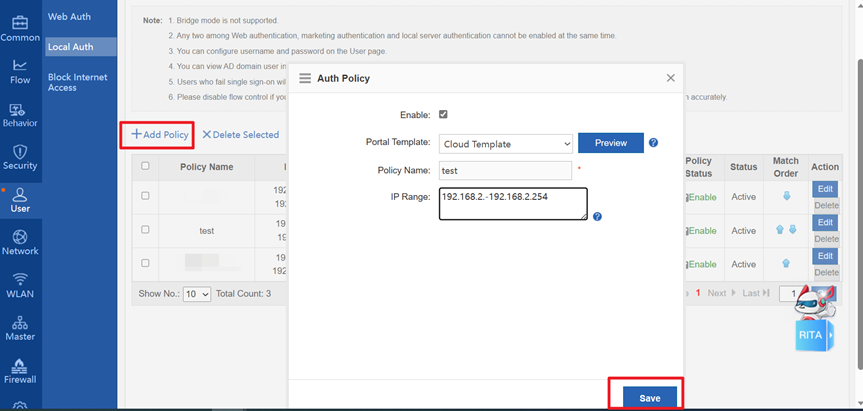Open the Behavior sidebar icon
The width and height of the screenshot is (863, 411).
click(x=20, y=114)
